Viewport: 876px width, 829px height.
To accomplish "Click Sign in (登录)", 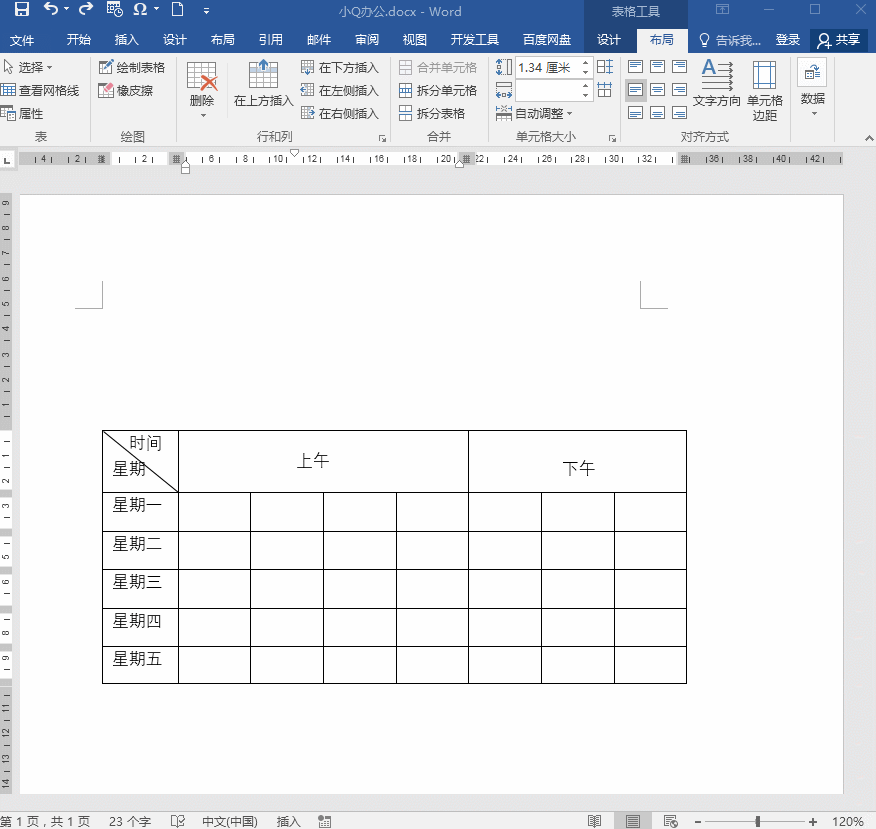I will point(788,40).
